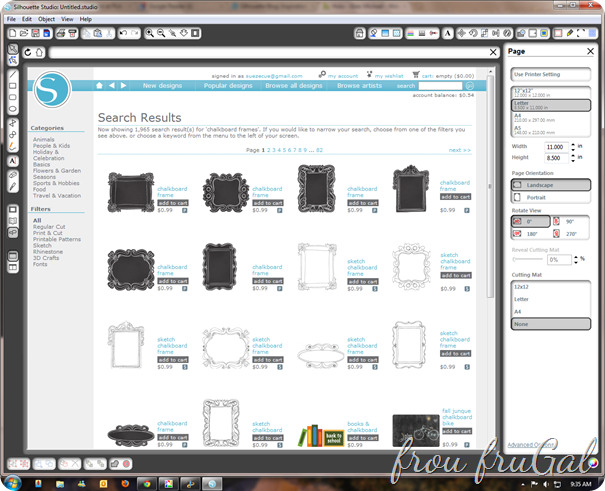Screen dimensions: 605x491
Task: Set rotate view to 0°
Action: (x=531, y=221)
